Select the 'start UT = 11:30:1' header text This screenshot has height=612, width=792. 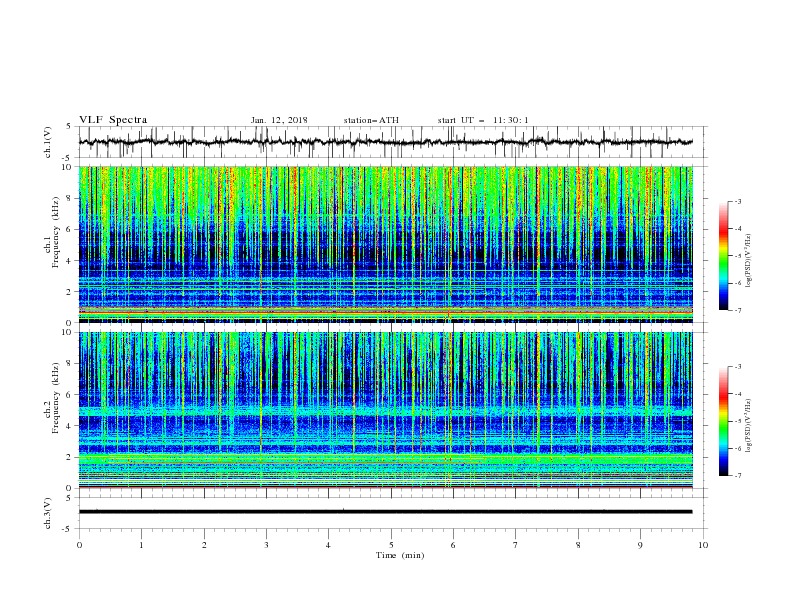pyautogui.click(x=483, y=120)
